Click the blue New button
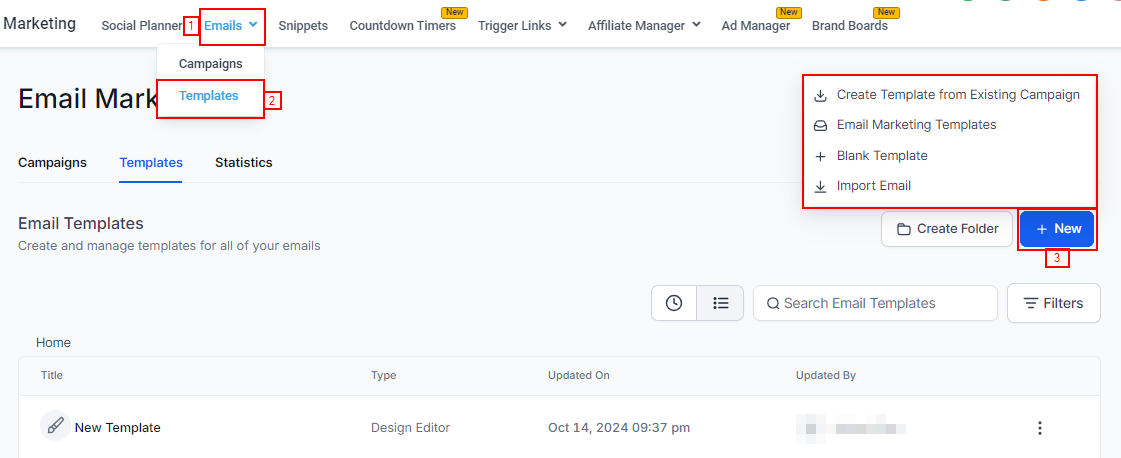Image resolution: width=1121 pixels, height=458 pixels. coord(1057,229)
